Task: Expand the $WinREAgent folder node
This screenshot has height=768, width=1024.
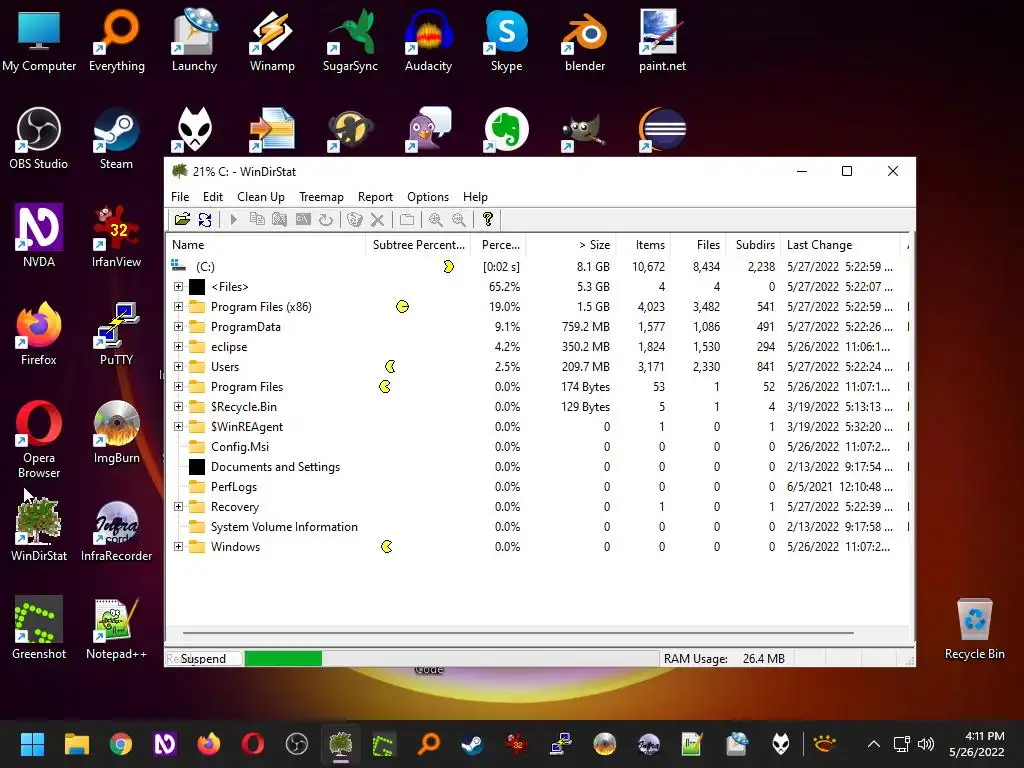Action: coord(178,426)
